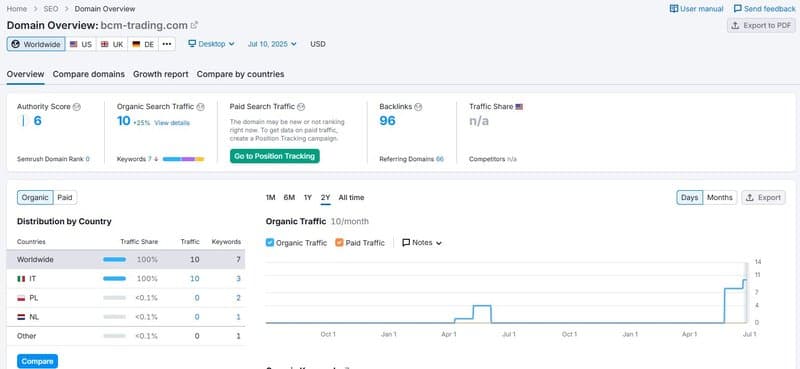Screen dimensions: 800x369
Task: Switch to Paid distribution view
Action: [65, 198]
